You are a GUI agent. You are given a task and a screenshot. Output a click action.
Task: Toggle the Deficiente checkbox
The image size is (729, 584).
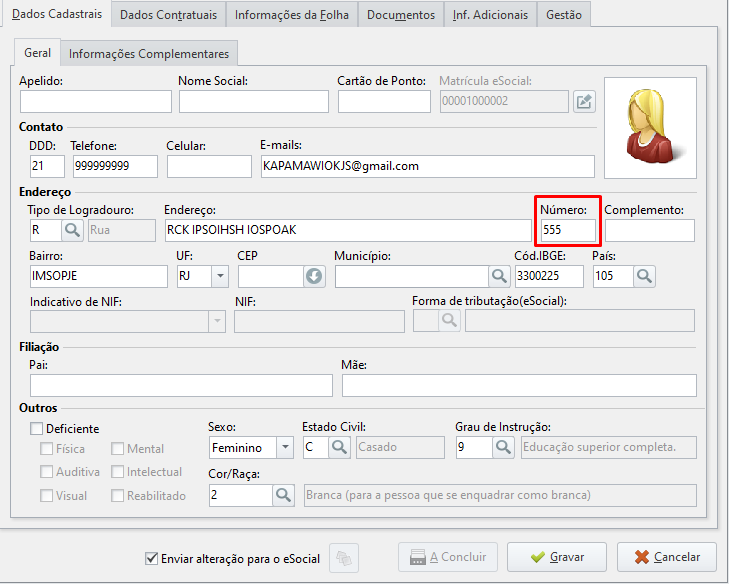coord(36,428)
